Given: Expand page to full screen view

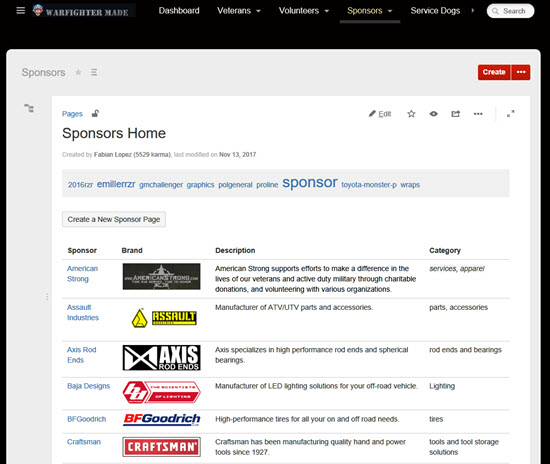Looking at the screenshot, I should pyautogui.click(x=511, y=114).
